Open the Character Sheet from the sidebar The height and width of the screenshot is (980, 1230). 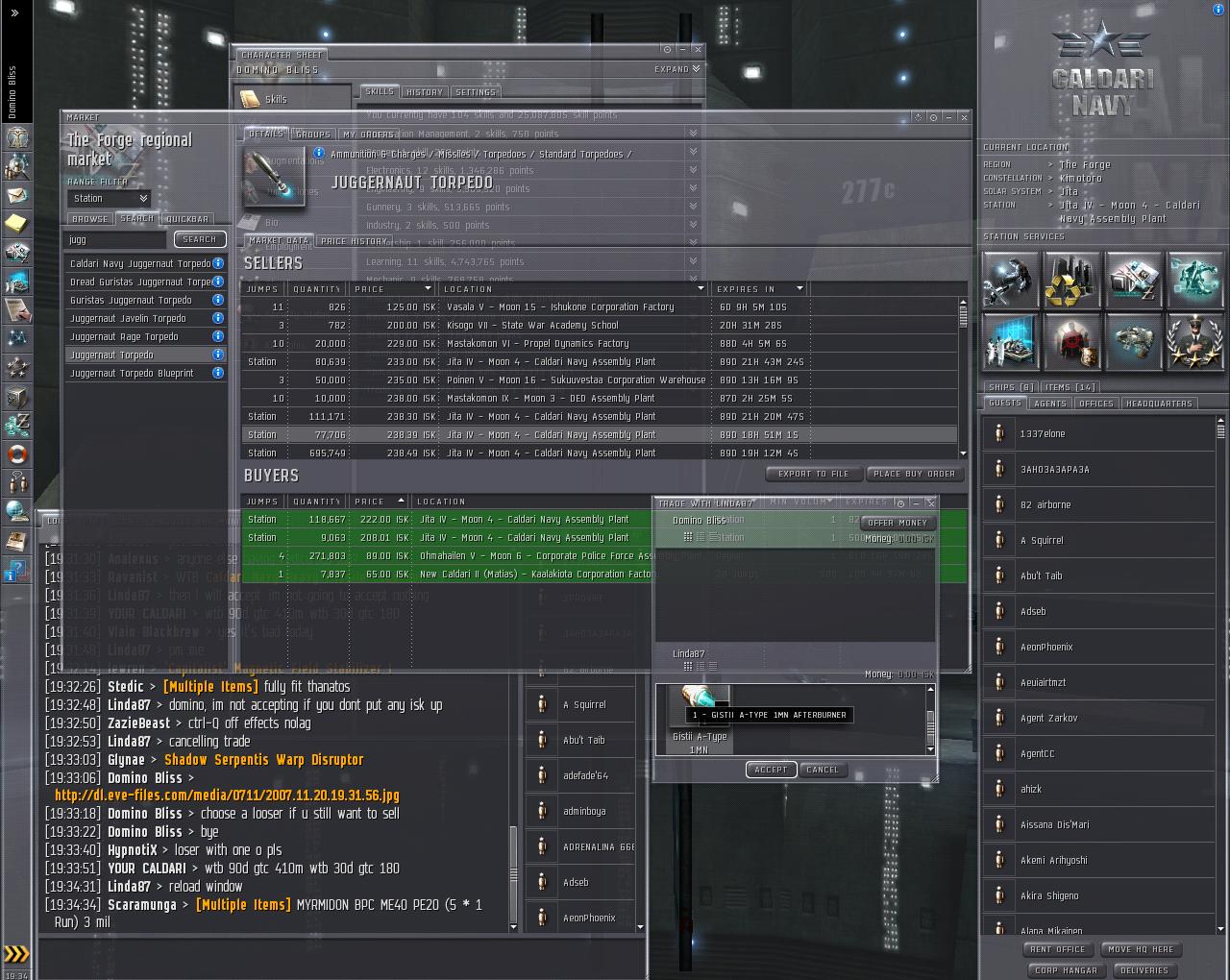(16, 137)
